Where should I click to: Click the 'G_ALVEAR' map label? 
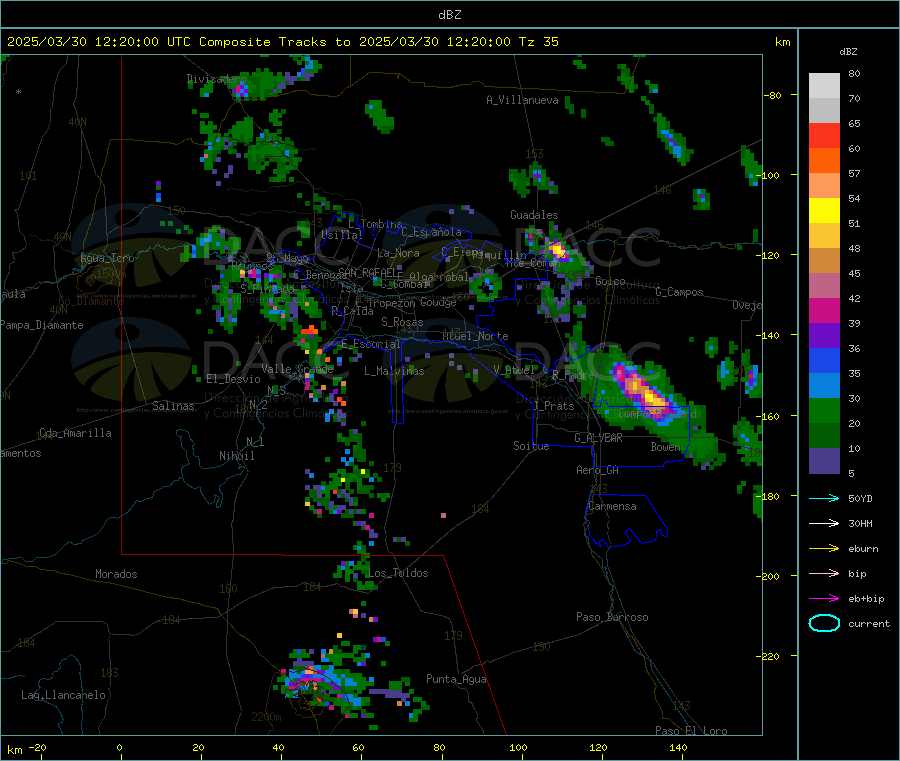(x=598, y=438)
